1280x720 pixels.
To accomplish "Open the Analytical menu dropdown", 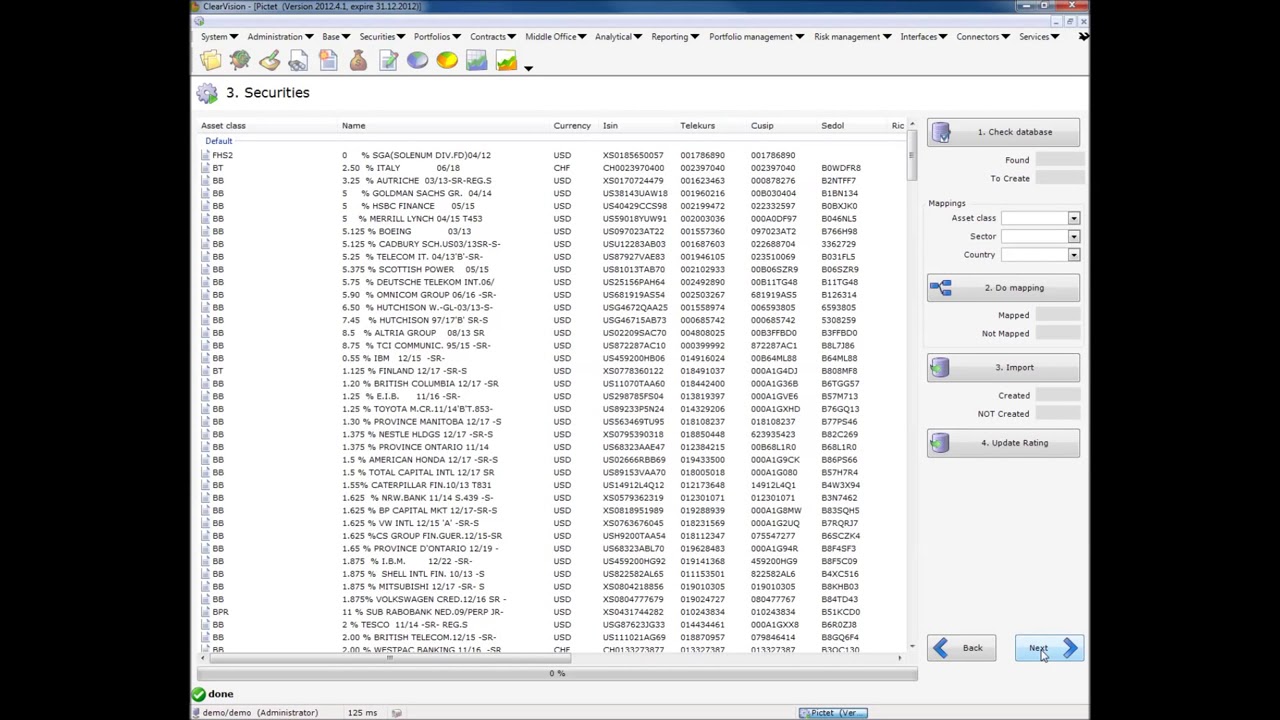I will tap(618, 37).
